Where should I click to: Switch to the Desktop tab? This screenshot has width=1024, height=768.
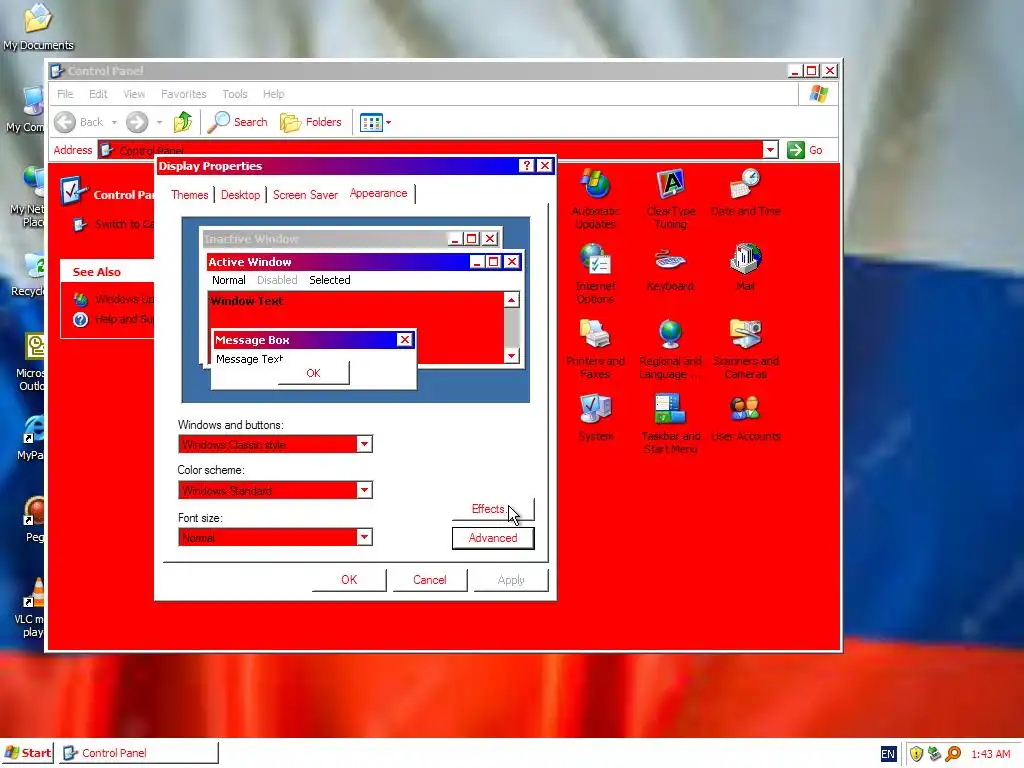(x=240, y=195)
